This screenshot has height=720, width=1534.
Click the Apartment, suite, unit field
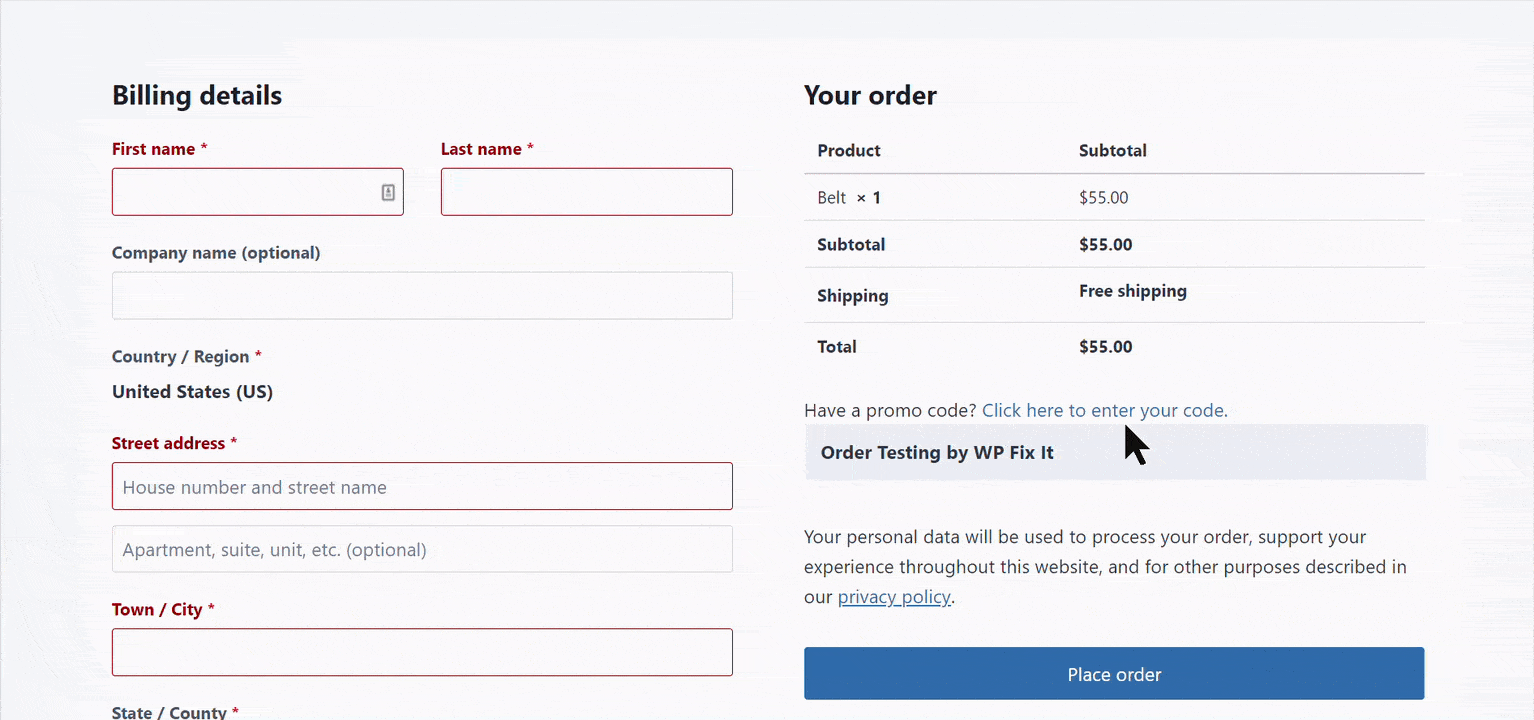click(x=422, y=548)
